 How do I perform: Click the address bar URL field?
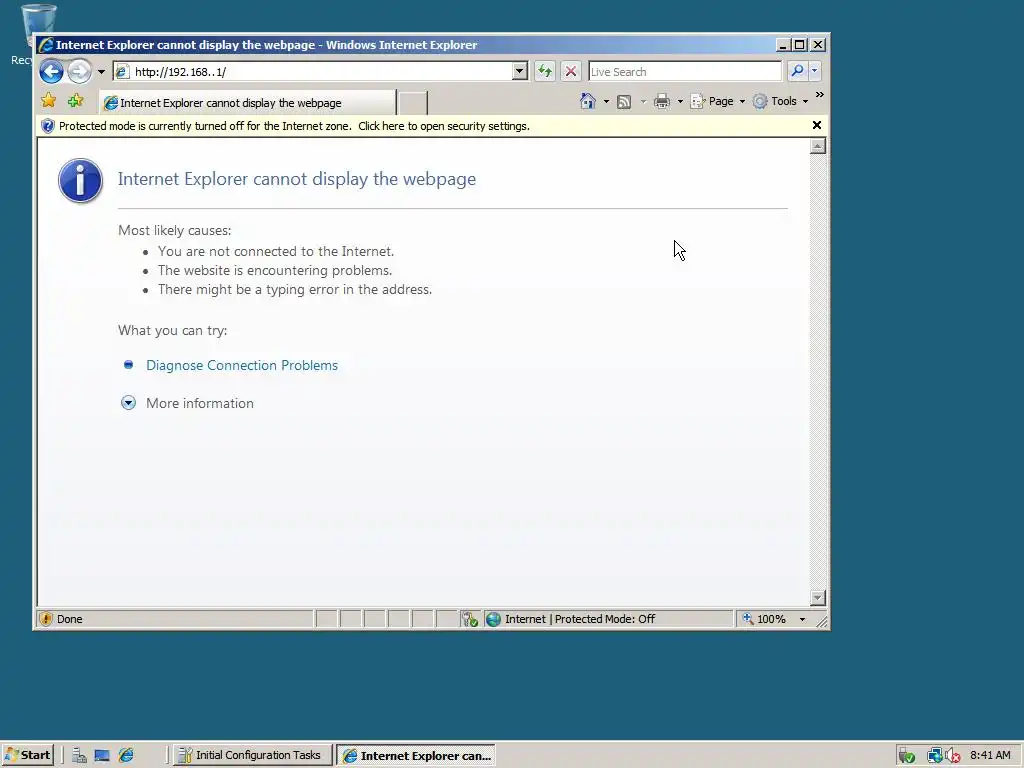[320, 72]
